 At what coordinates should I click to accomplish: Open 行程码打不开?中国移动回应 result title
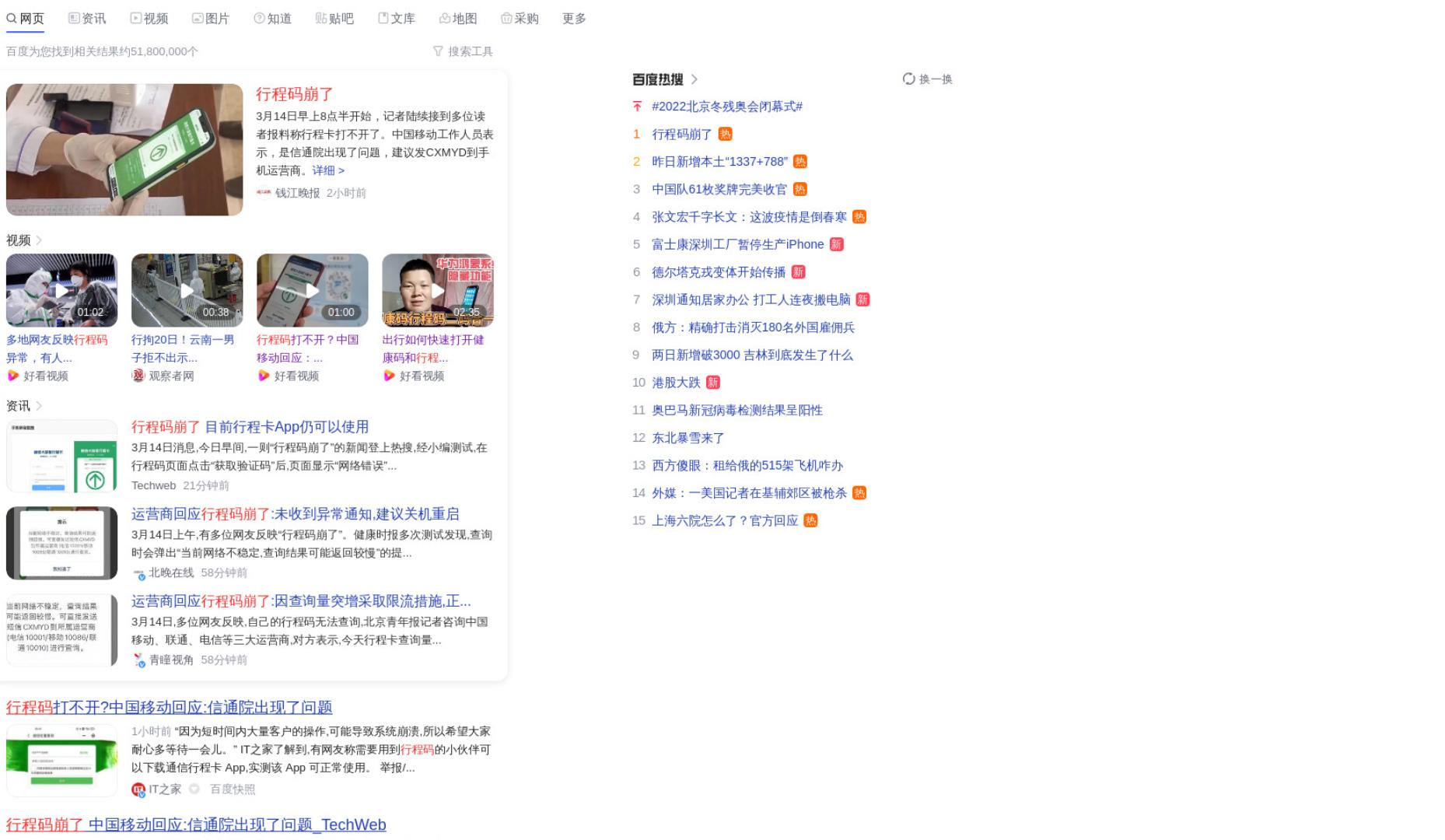coord(170,707)
